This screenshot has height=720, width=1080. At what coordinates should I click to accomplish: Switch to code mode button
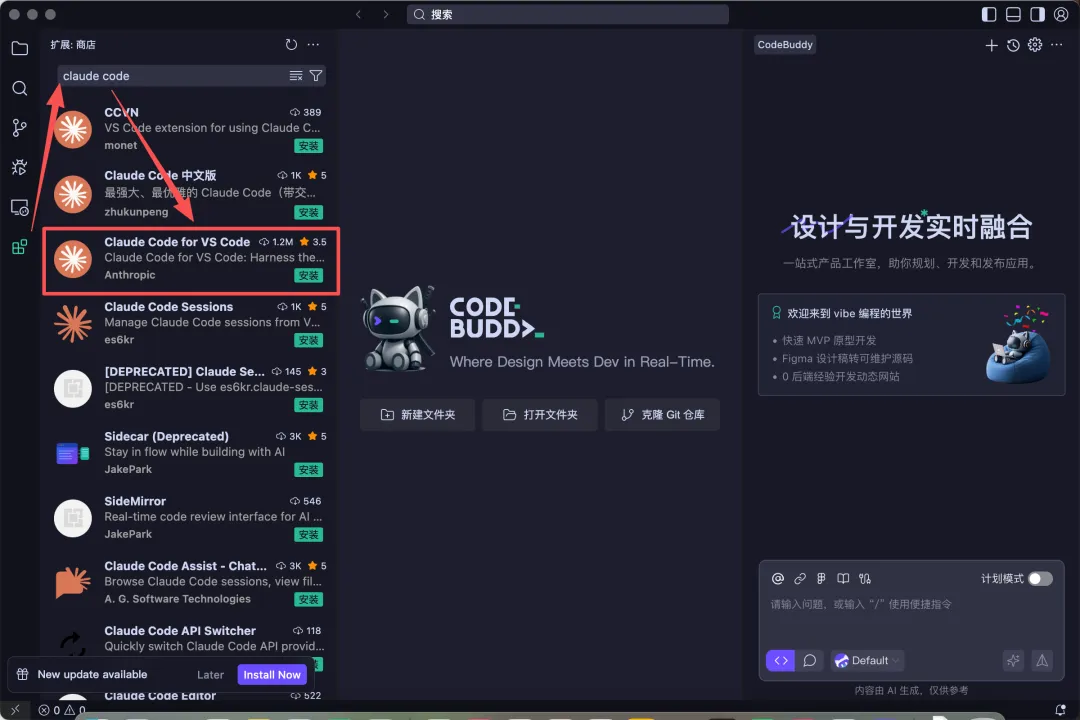pyautogui.click(x=780, y=661)
